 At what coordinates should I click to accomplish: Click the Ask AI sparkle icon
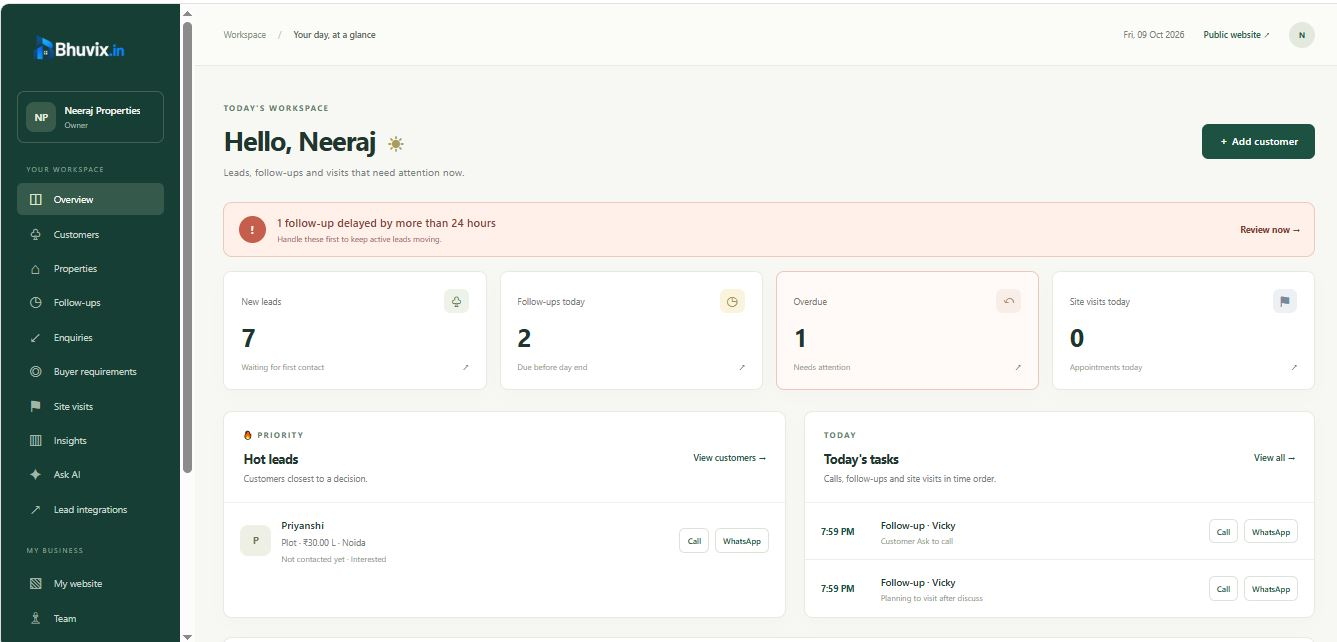36,475
